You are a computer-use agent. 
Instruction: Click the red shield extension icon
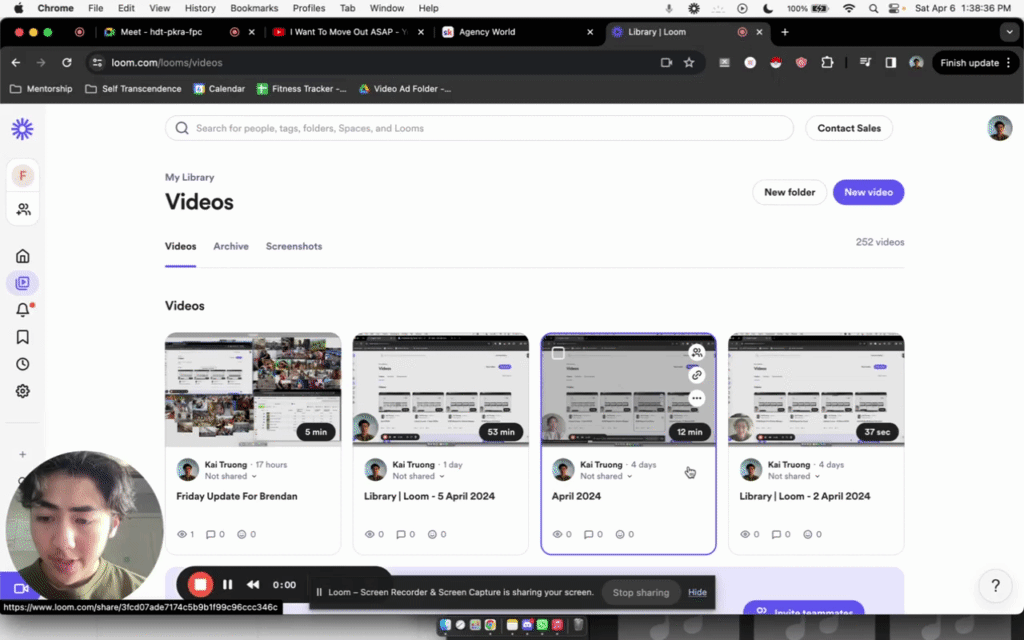pos(801,63)
